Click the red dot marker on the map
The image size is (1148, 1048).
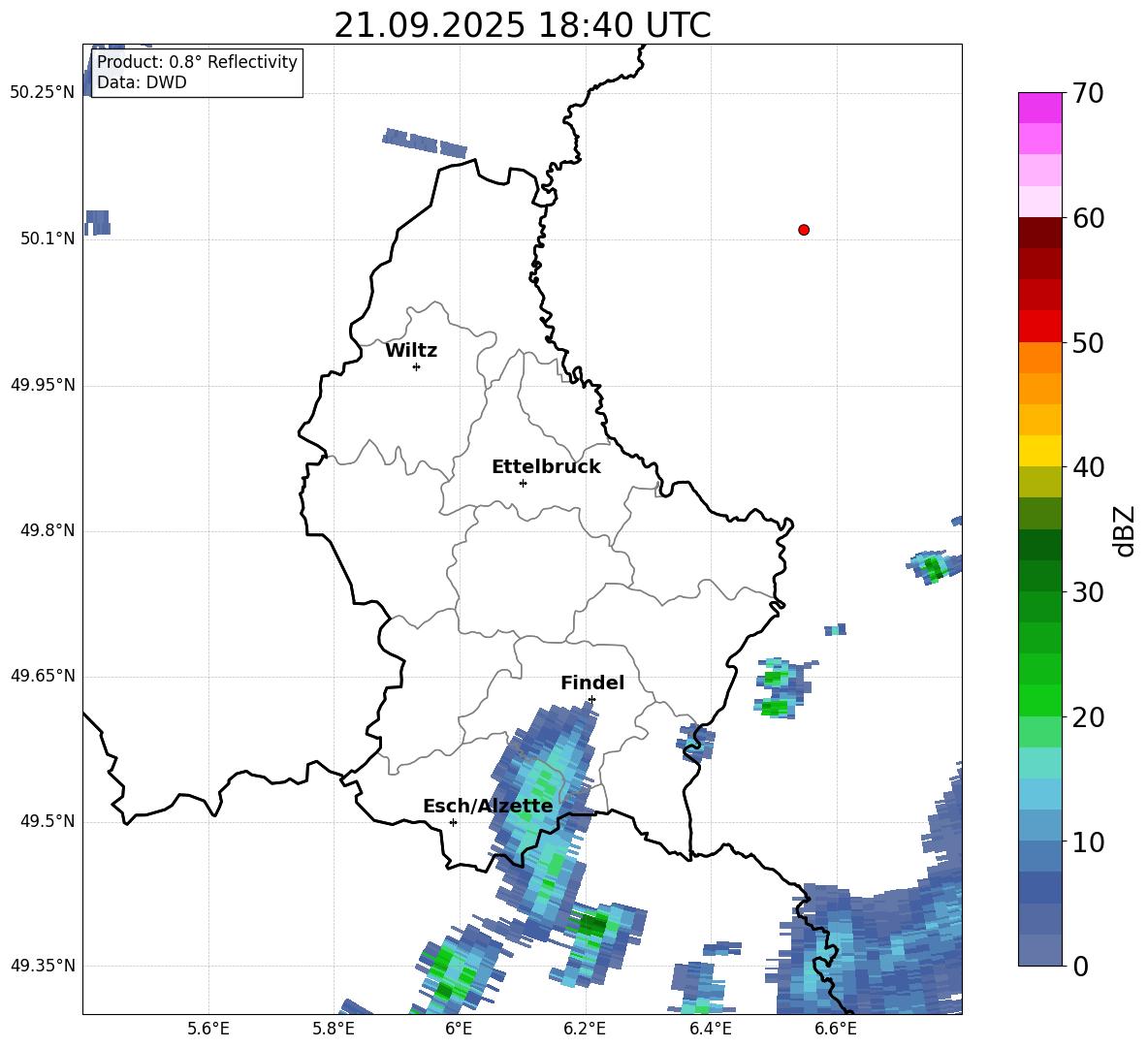pos(804,230)
